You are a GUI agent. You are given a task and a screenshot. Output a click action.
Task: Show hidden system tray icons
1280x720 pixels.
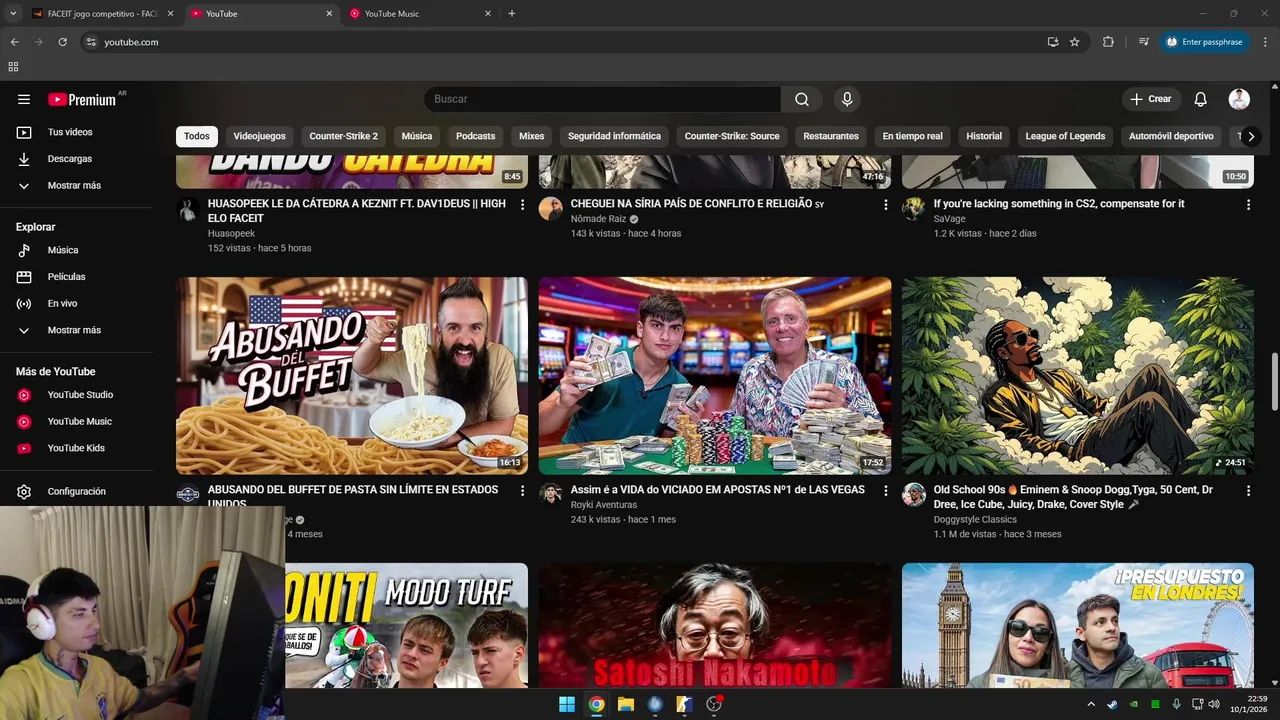(1091, 704)
